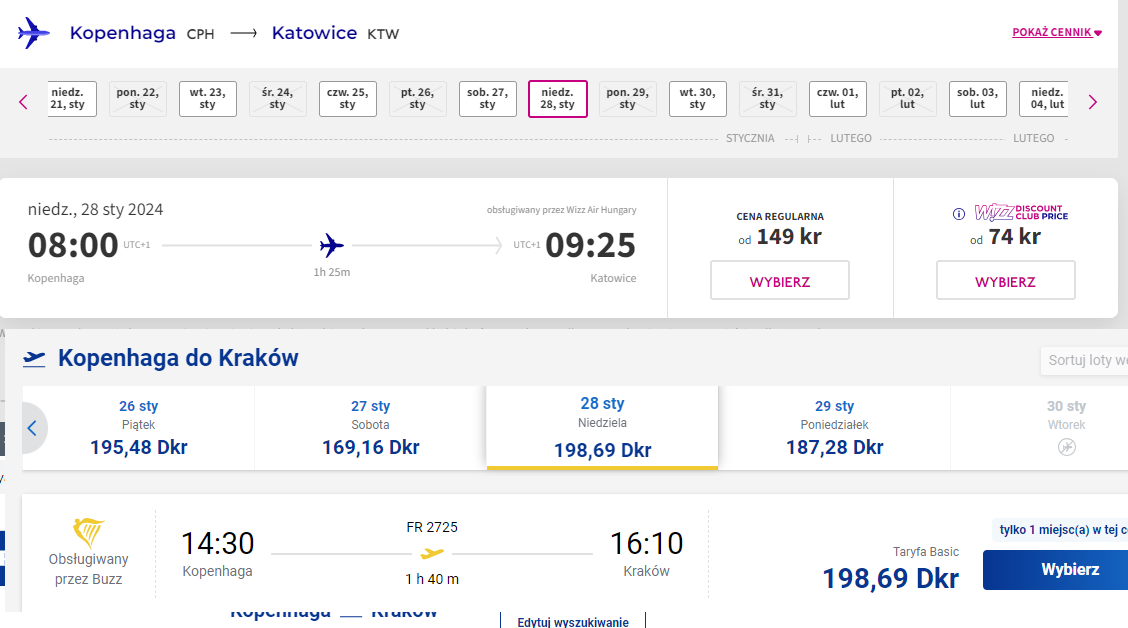The width and height of the screenshot is (1128, 628).
Task: Choose 27 sty Sobota fare tab
Action: tap(370, 428)
